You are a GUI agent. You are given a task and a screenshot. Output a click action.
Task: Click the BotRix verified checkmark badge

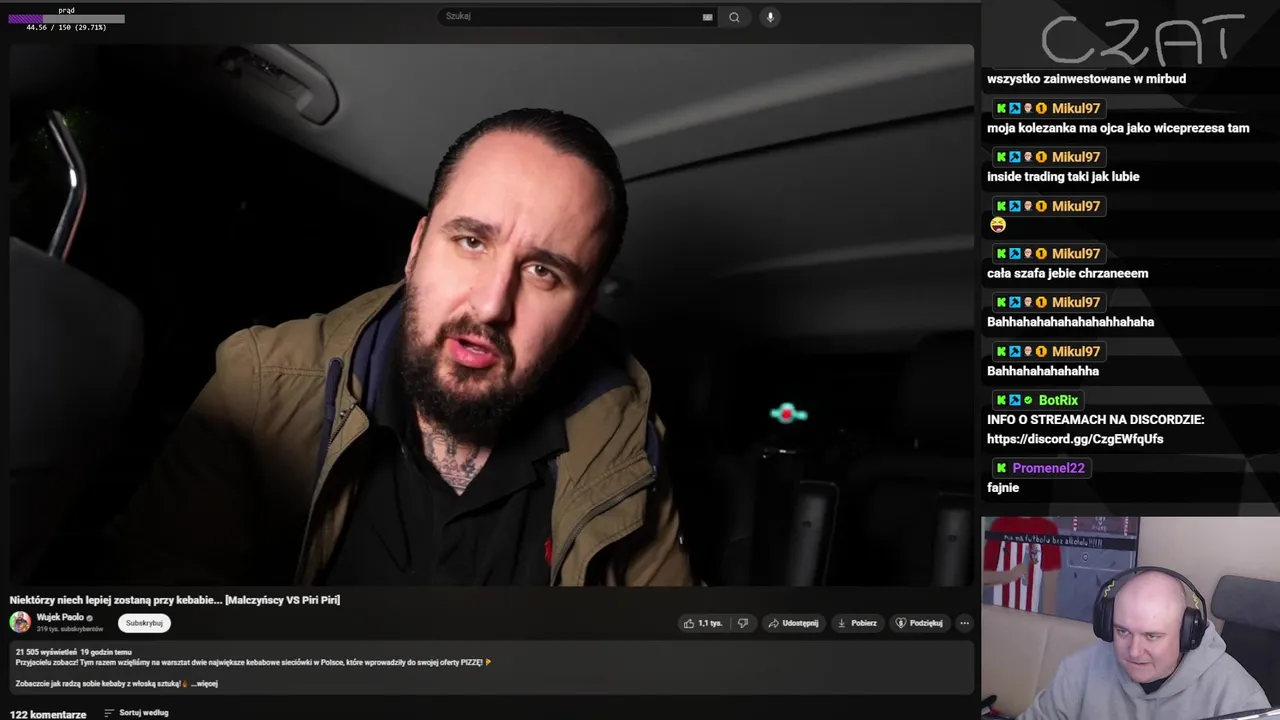tap(1028, 400)
